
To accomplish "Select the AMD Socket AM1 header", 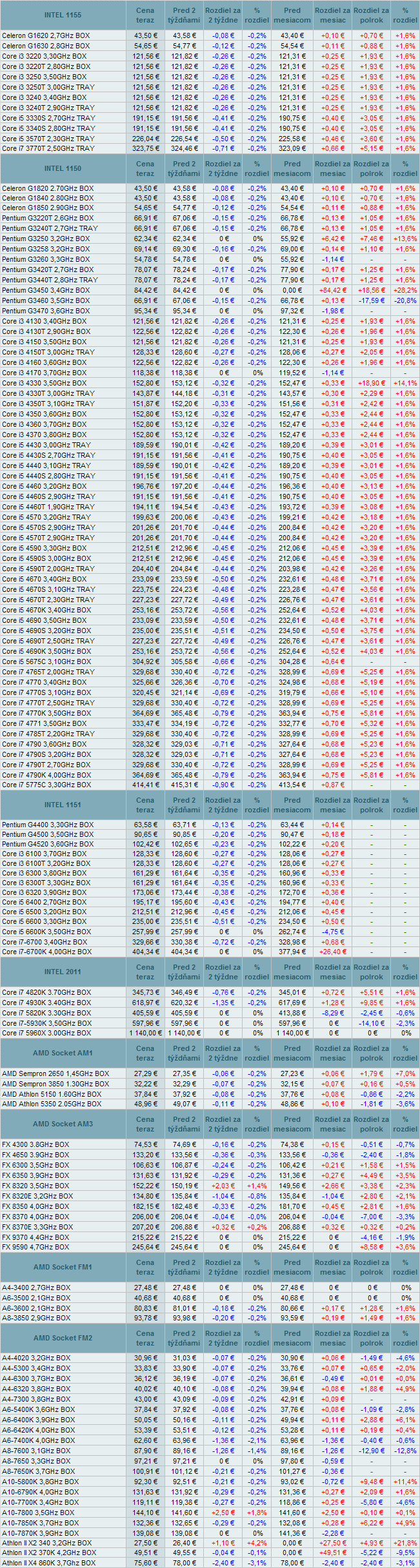I will [63, 1053].
